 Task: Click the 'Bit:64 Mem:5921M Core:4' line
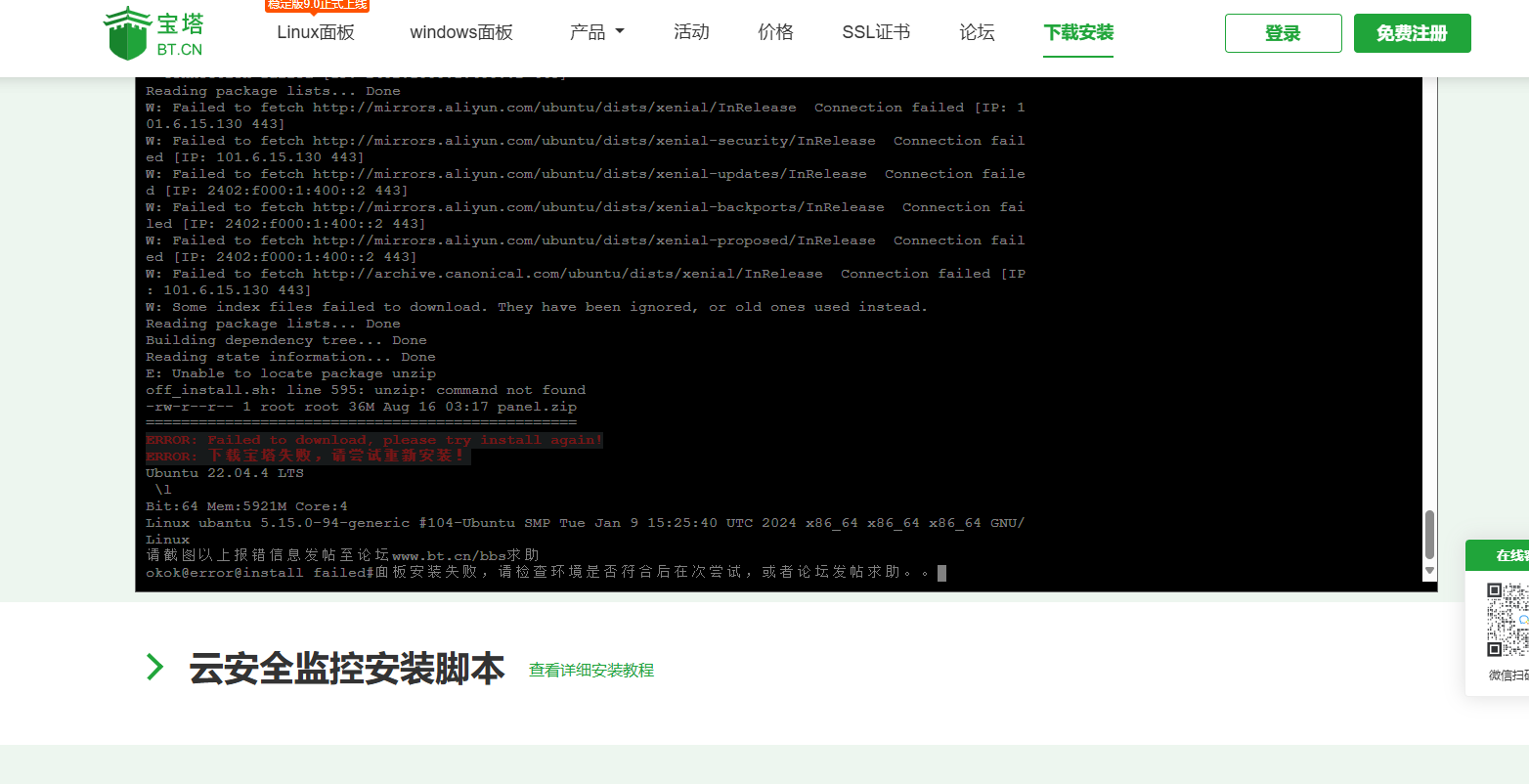pos(246,506)
